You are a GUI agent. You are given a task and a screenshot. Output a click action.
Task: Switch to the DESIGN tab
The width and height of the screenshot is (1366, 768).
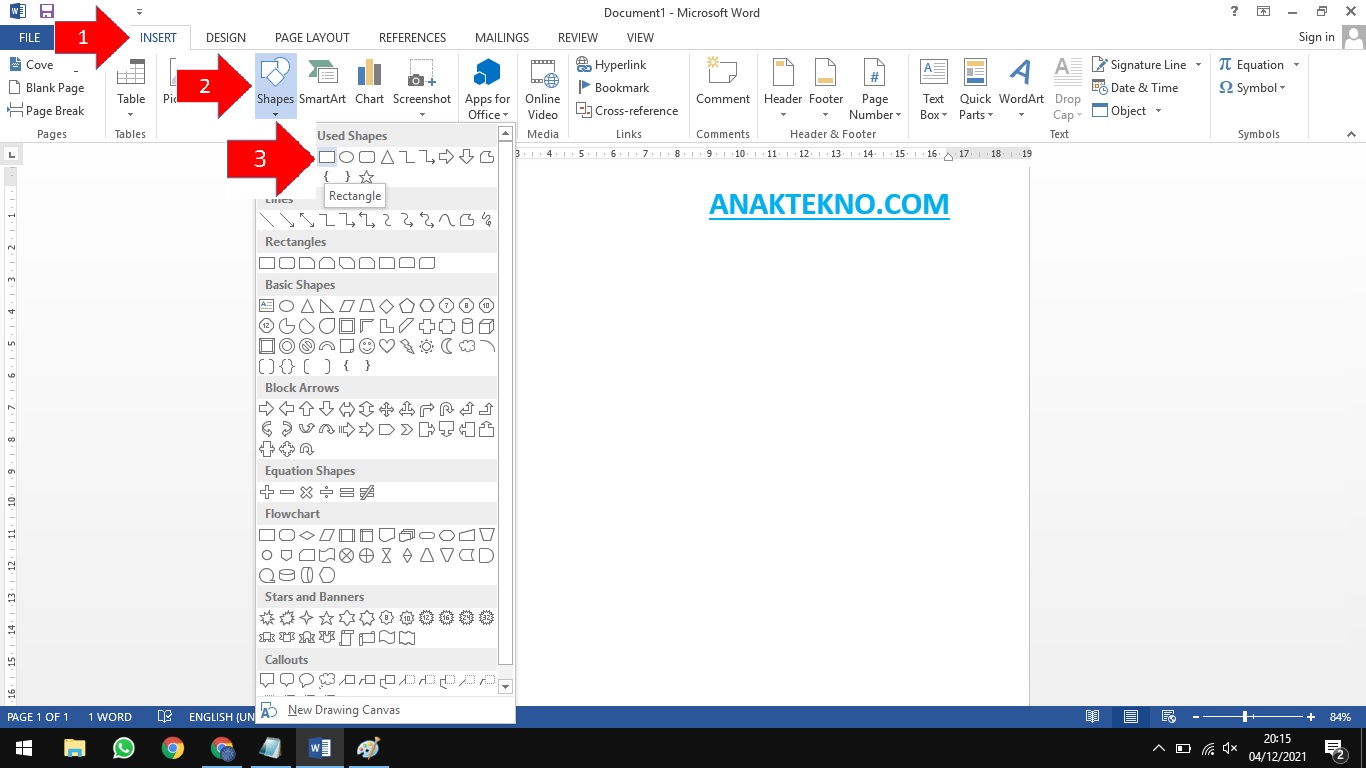(226, 38)
